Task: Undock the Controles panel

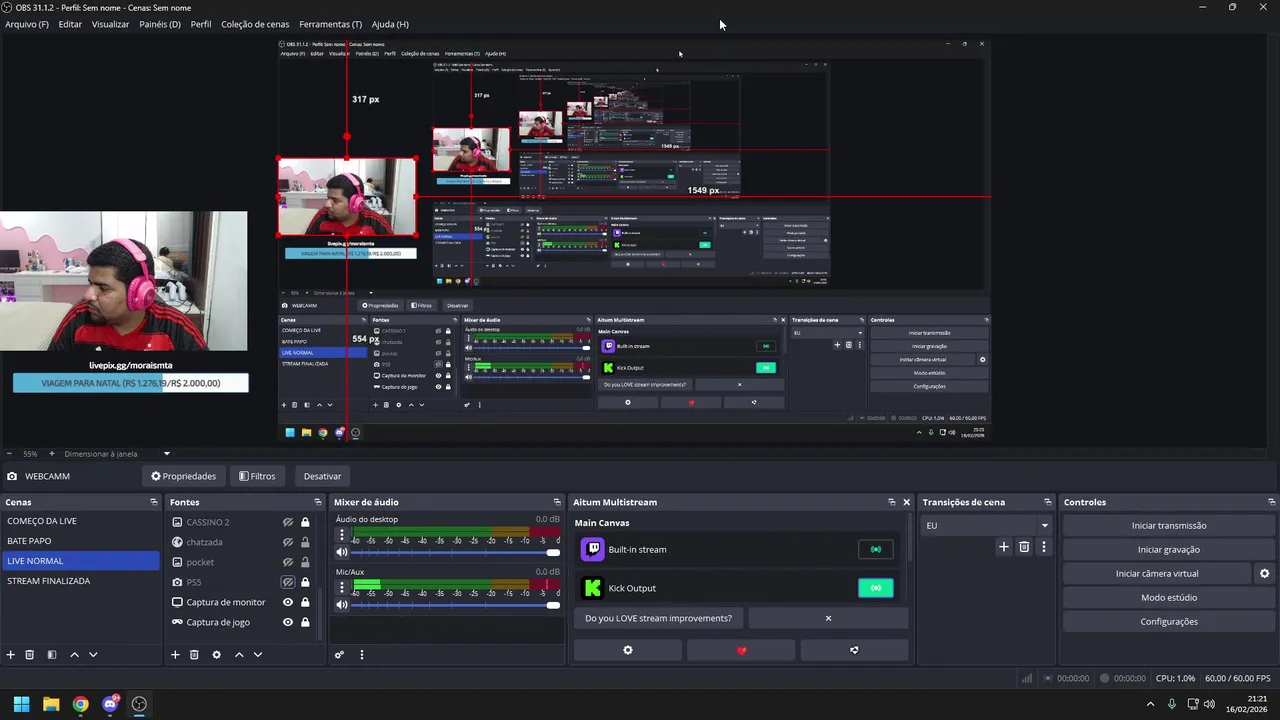Action: (x=1272, y=502)
